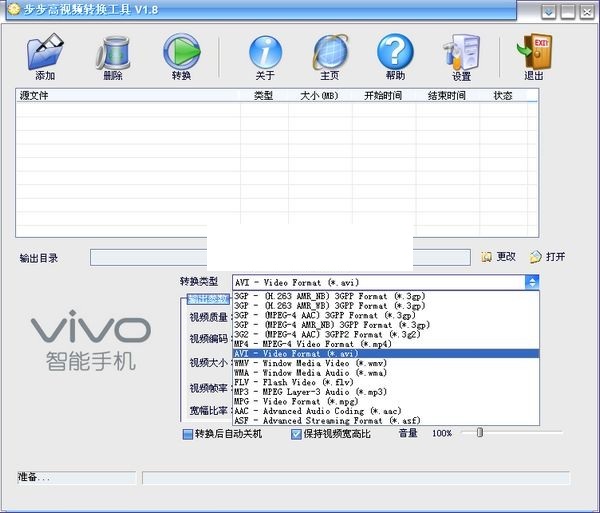The width and height of the screenshot is (600, 513).
Task: Select 3GP MPEG-4 AMR_NB 3GPP Format option
Action: tap(386, 325)
